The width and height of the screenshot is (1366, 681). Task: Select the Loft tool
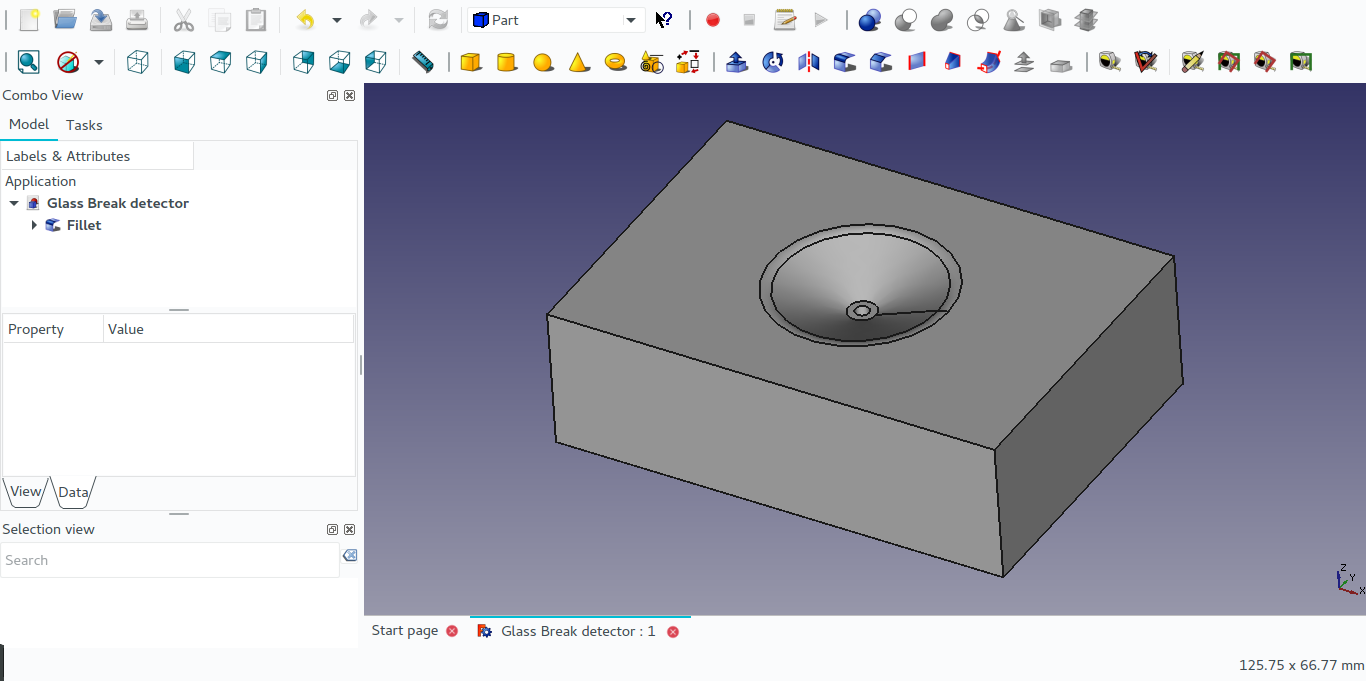(953, 62)
